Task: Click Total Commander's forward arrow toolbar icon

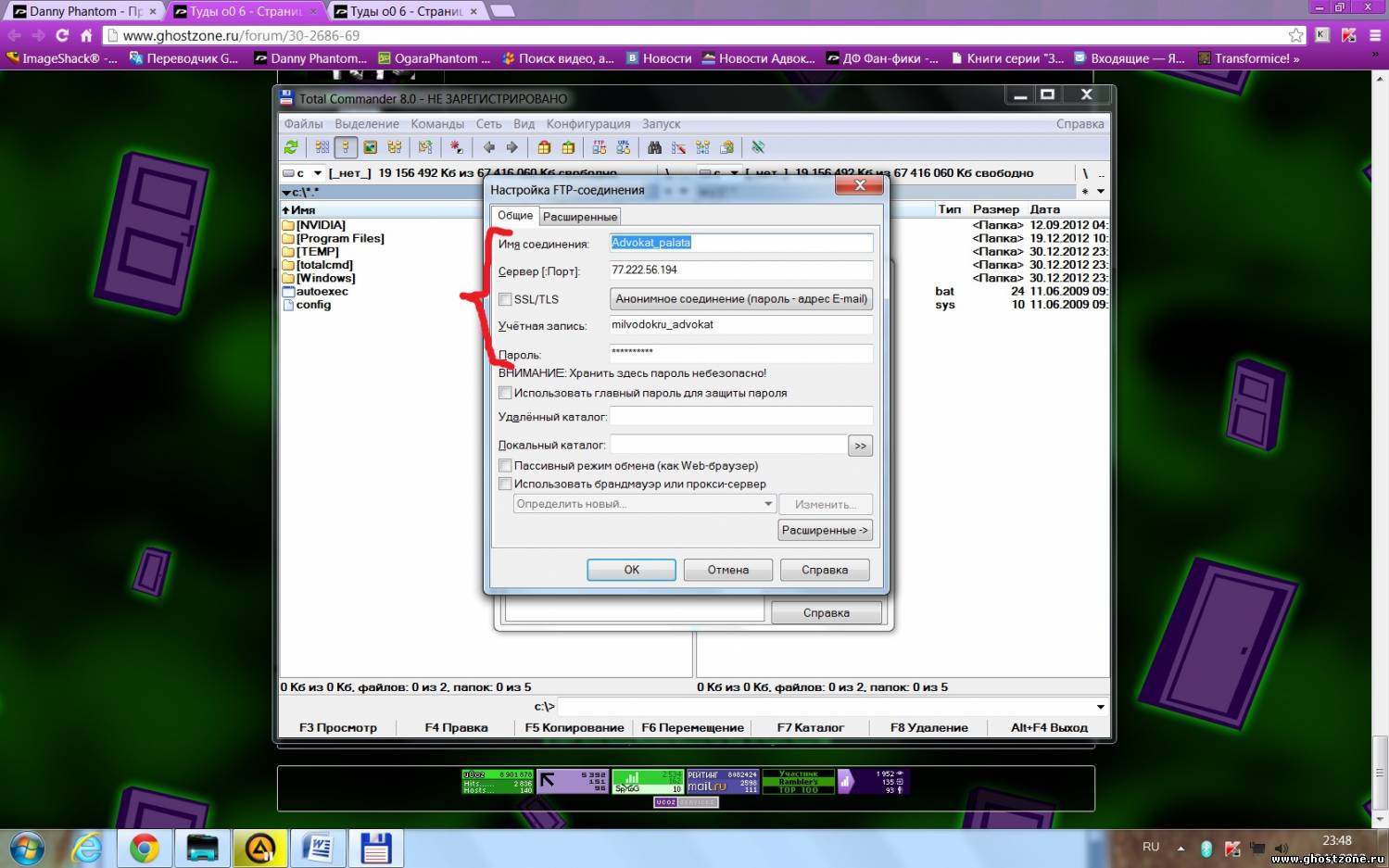Action: click(x=511, y=147)
